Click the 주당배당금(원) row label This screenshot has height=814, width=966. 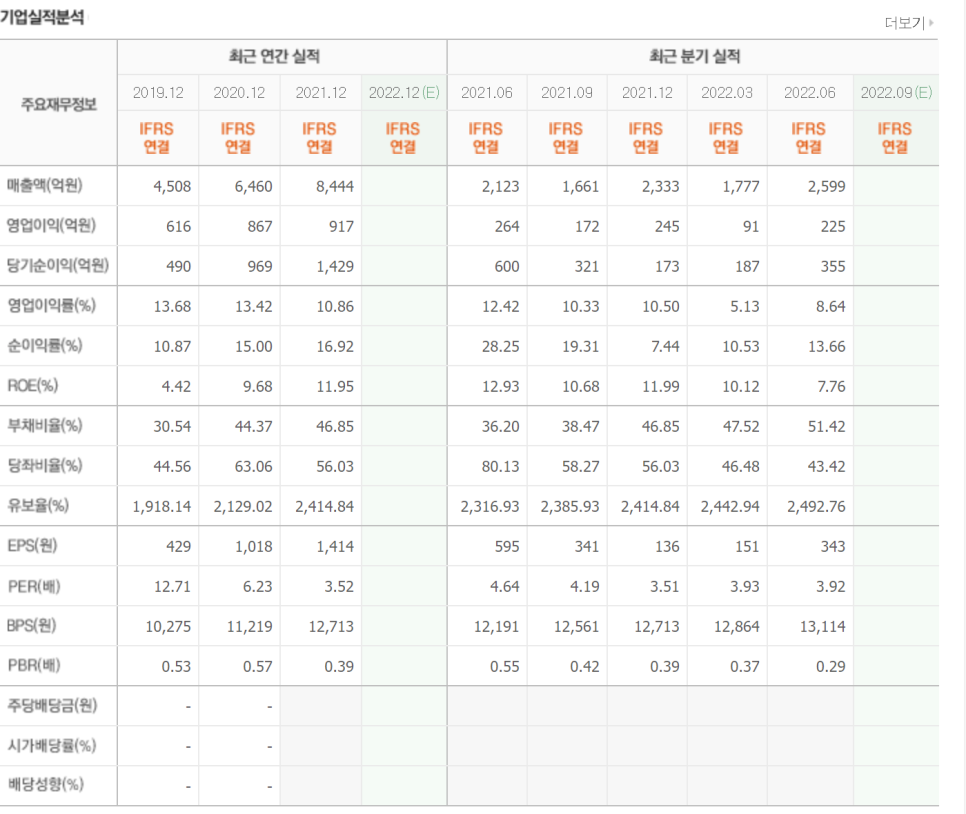pos(52,706)
